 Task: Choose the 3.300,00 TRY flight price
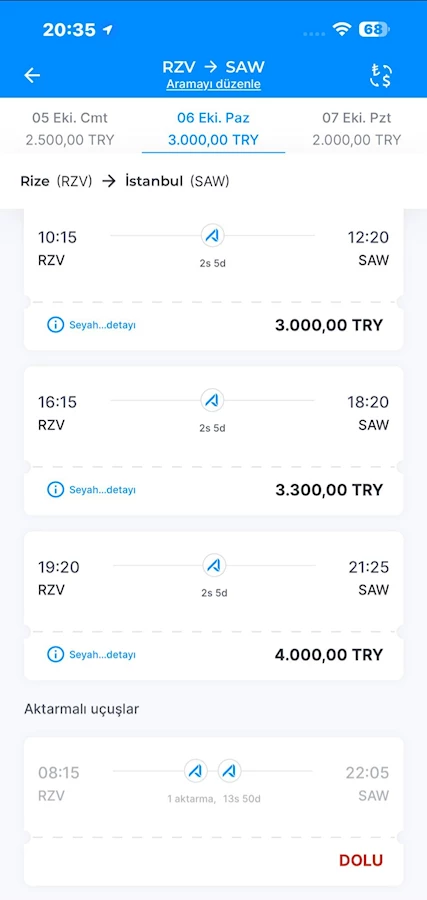click(329, 490)
